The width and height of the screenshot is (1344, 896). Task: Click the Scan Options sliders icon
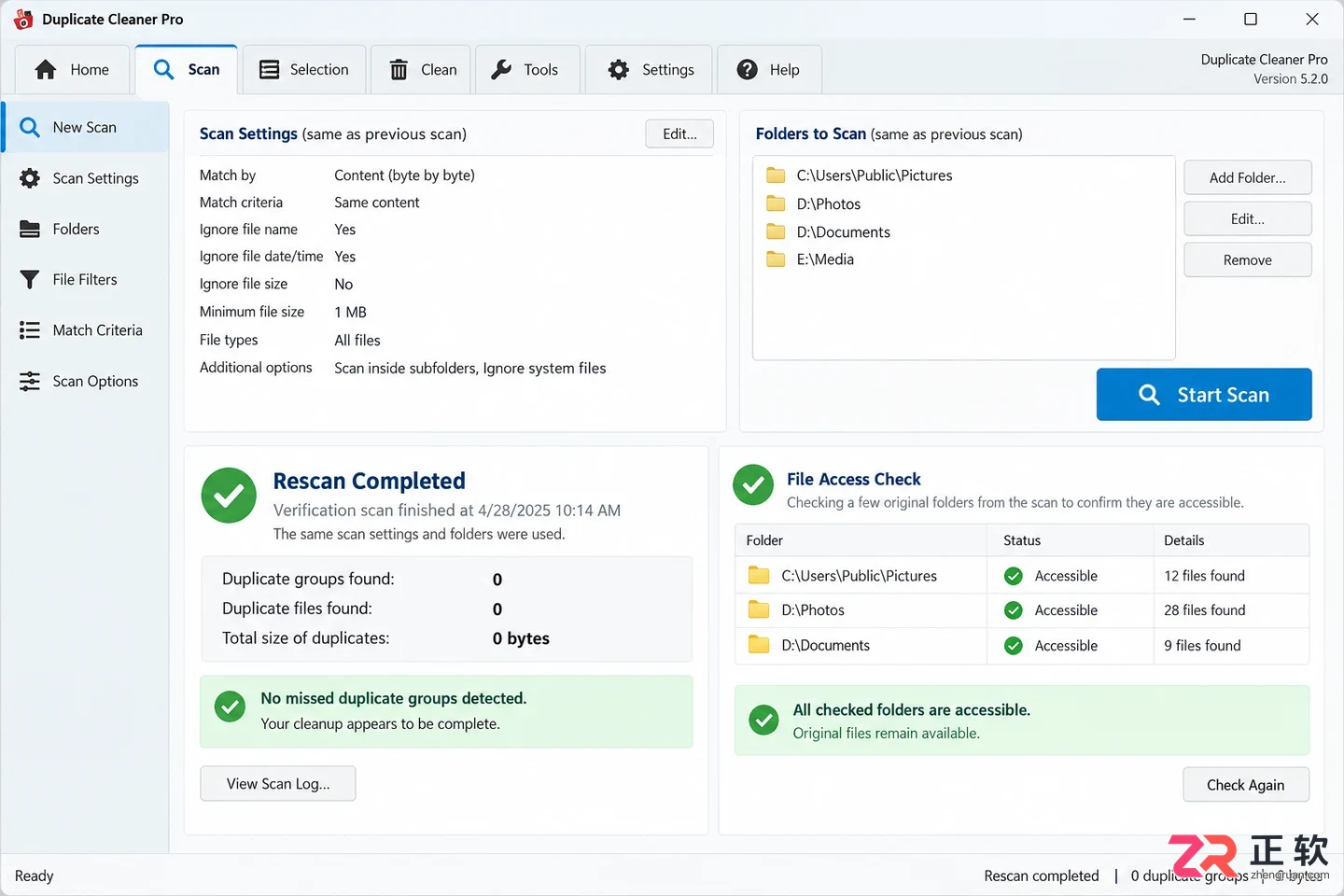pos(30,381)
